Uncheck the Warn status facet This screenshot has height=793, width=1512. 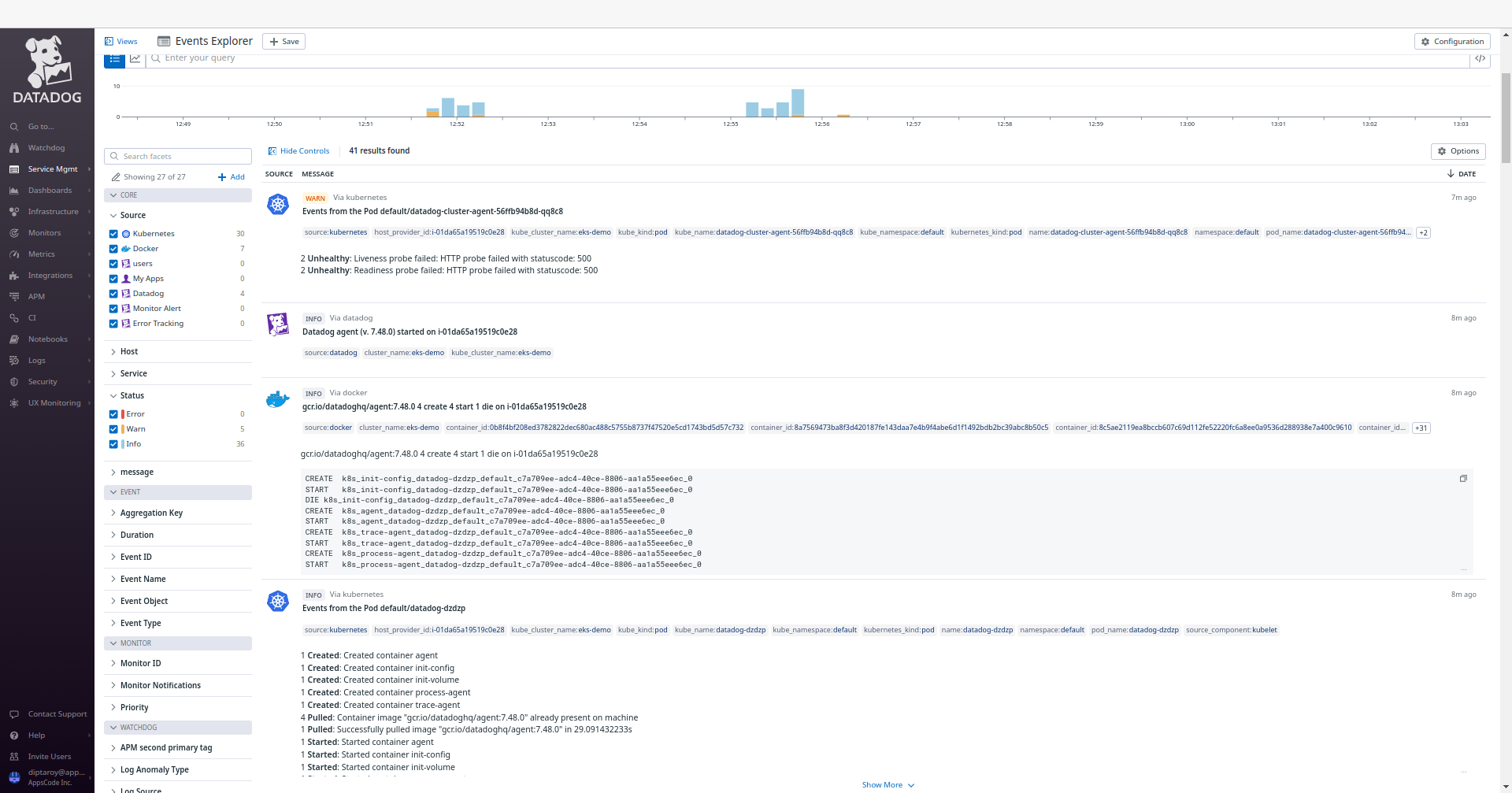(x=113, y=428)
